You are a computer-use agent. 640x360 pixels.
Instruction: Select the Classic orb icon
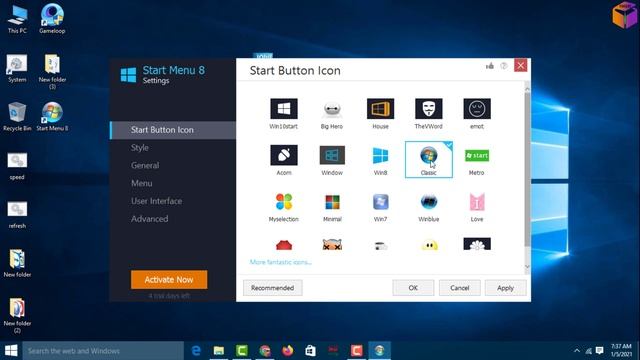pos(429,160)
